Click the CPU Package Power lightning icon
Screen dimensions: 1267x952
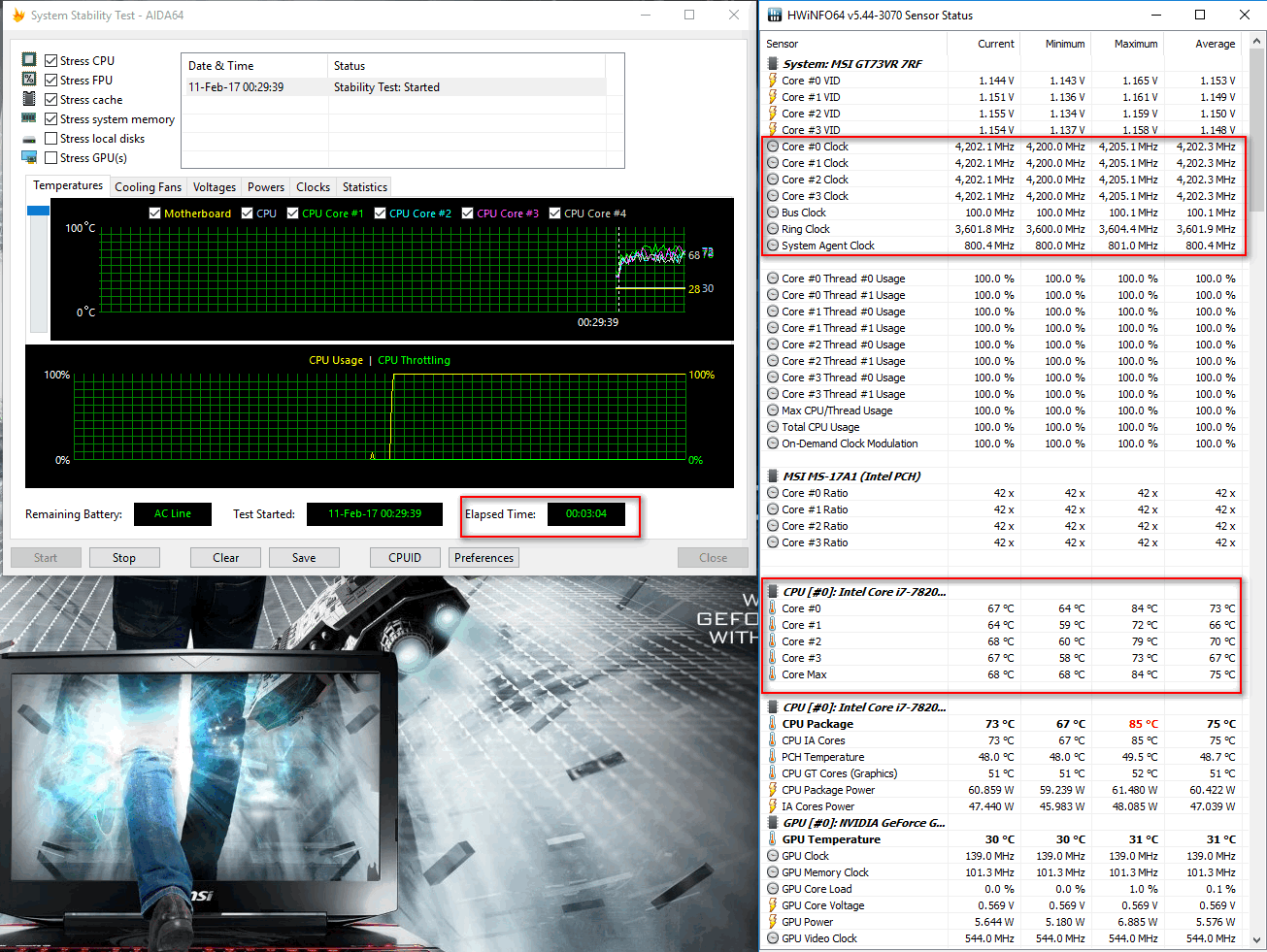tap(773, 790)
